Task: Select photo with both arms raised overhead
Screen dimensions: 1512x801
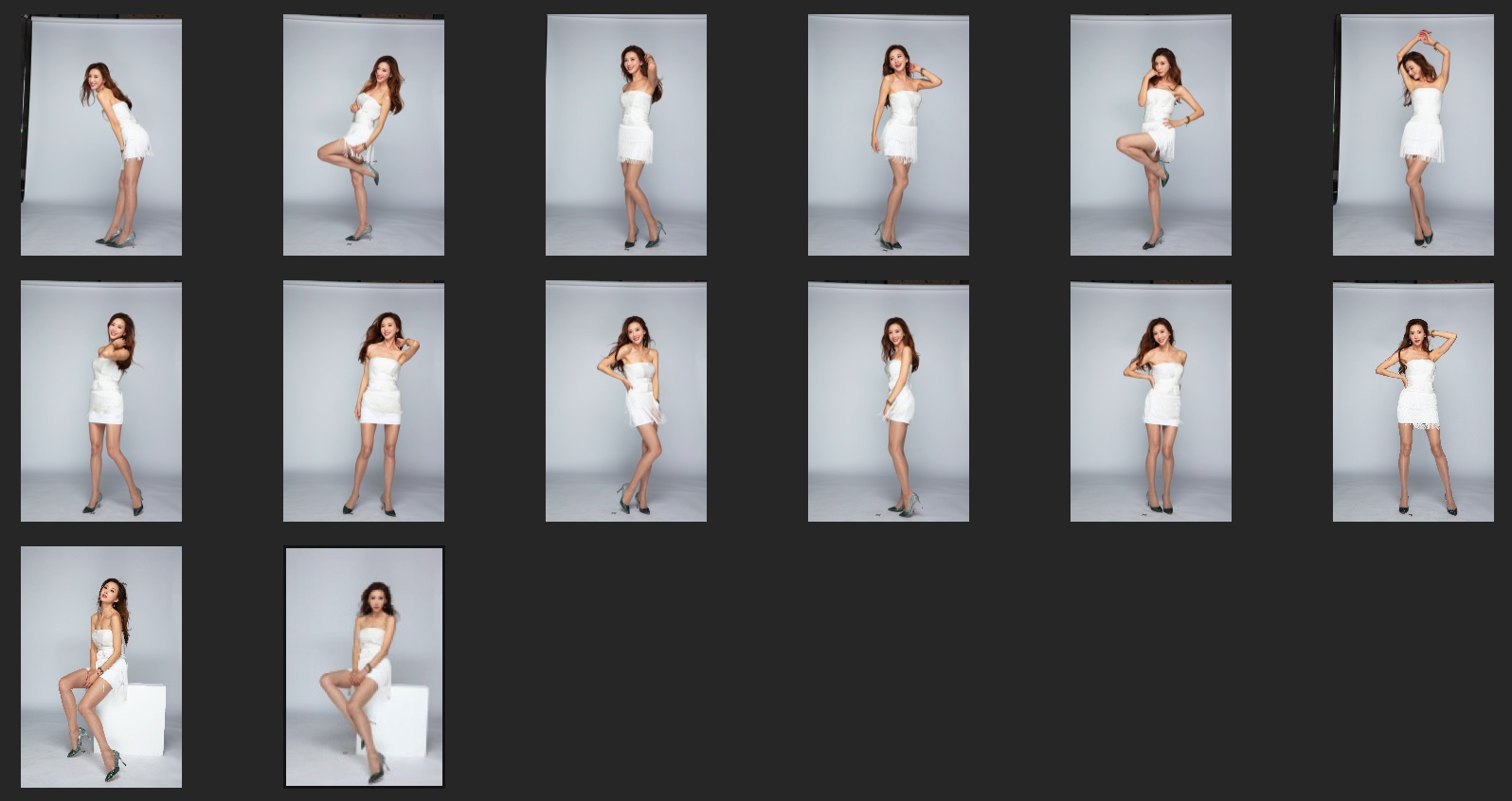Action: 1413,135
